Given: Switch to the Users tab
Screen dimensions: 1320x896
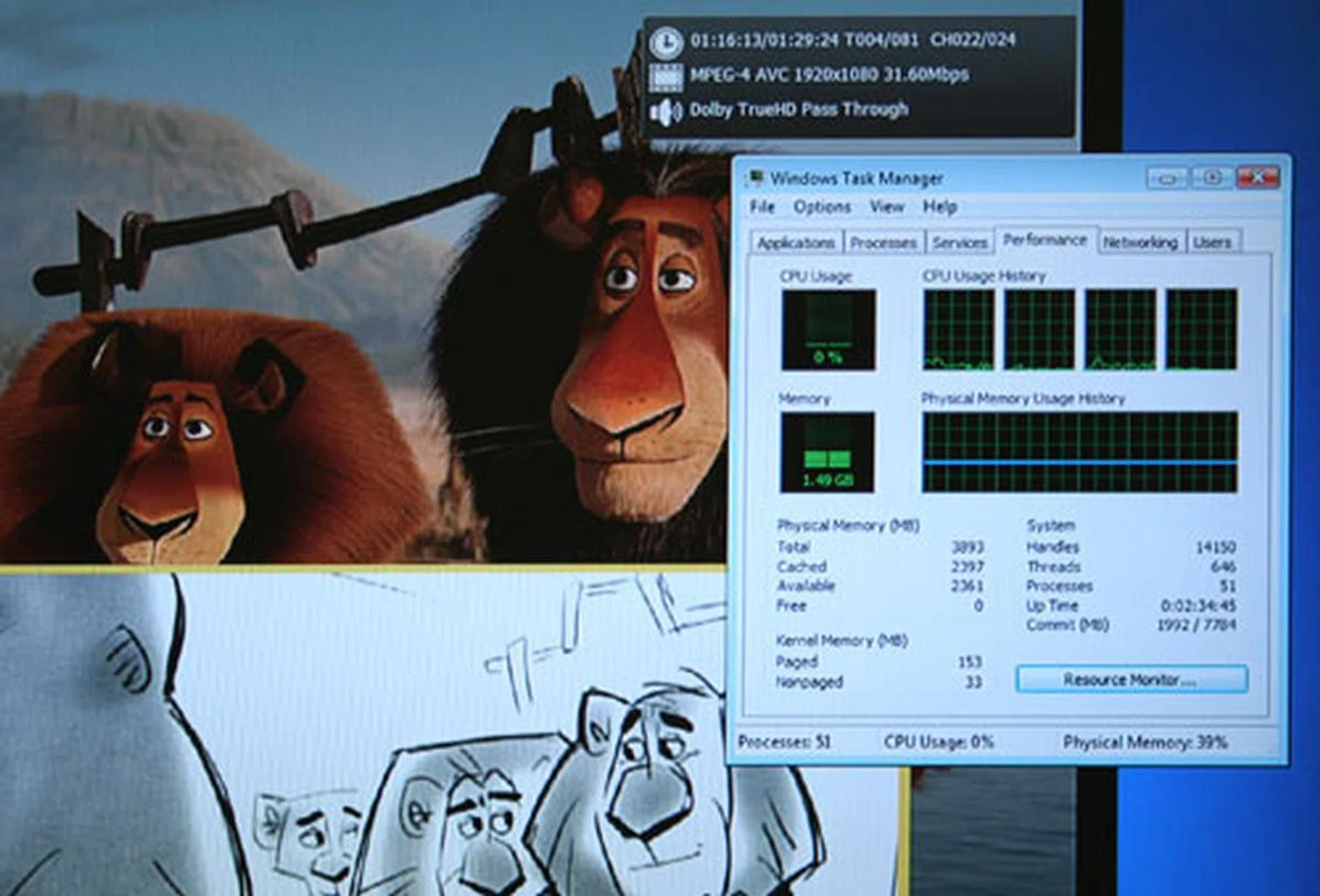Looking at the screenshot, I should click(x=1214, y=242).
